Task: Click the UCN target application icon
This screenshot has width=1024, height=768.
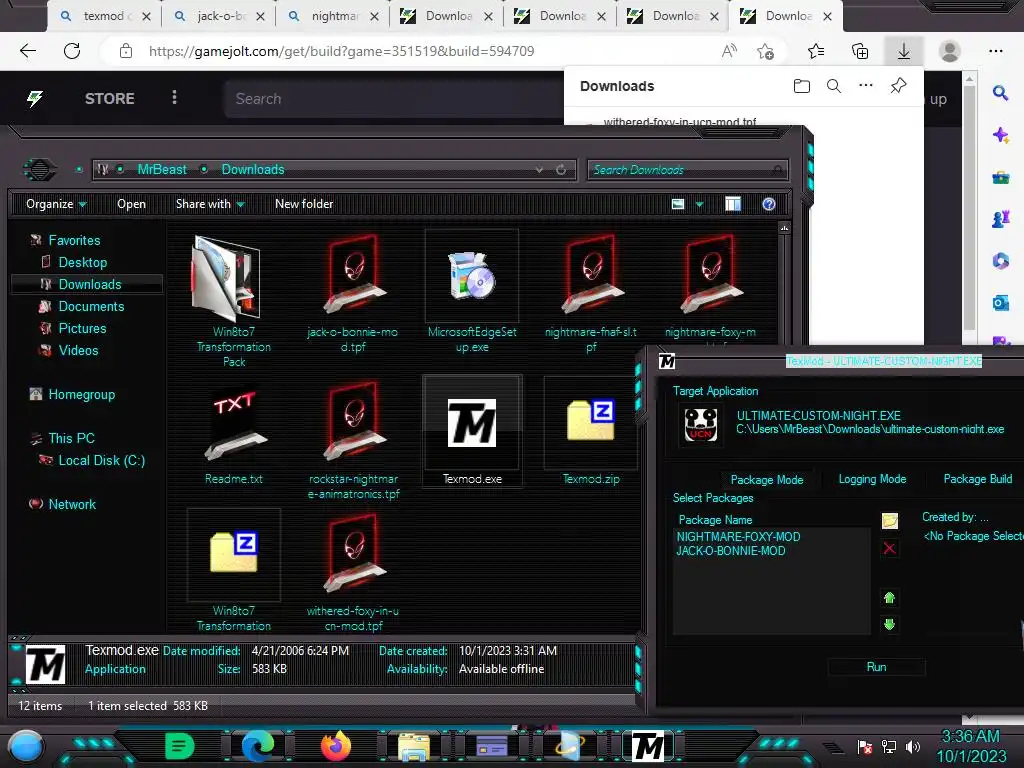Action: [701, 424]
